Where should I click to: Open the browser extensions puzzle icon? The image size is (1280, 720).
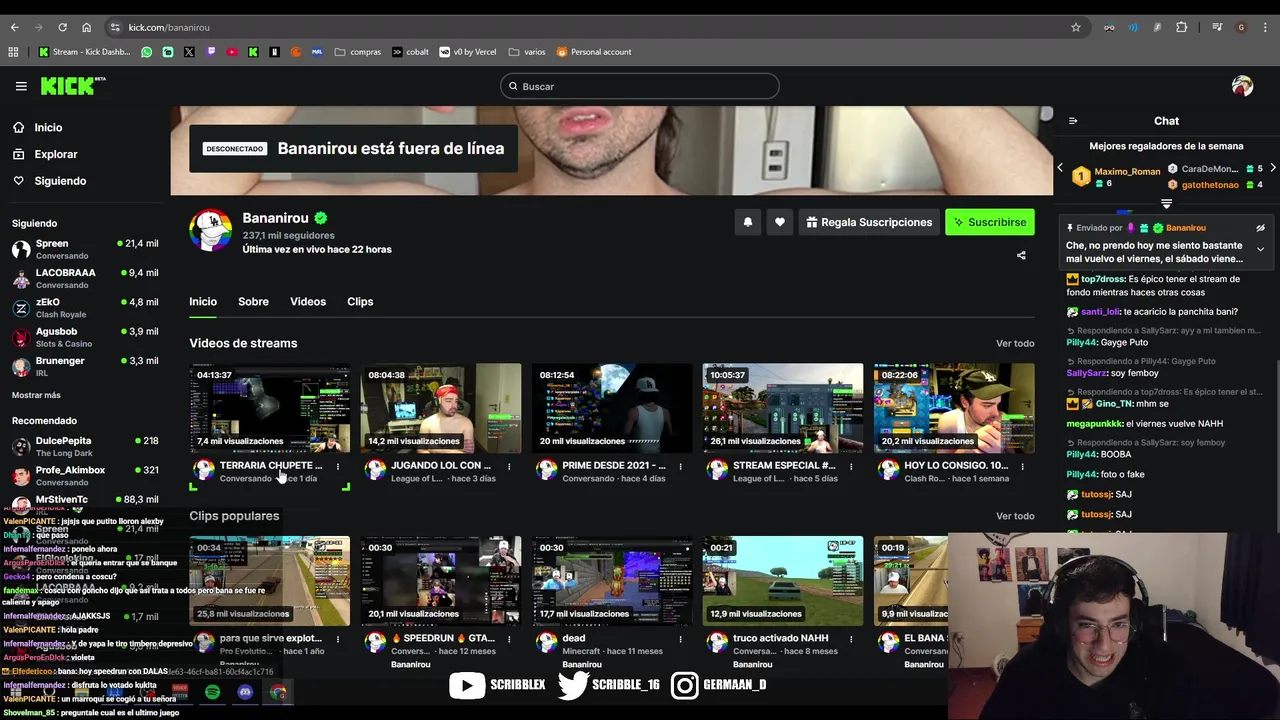[x=1181, y=28]
